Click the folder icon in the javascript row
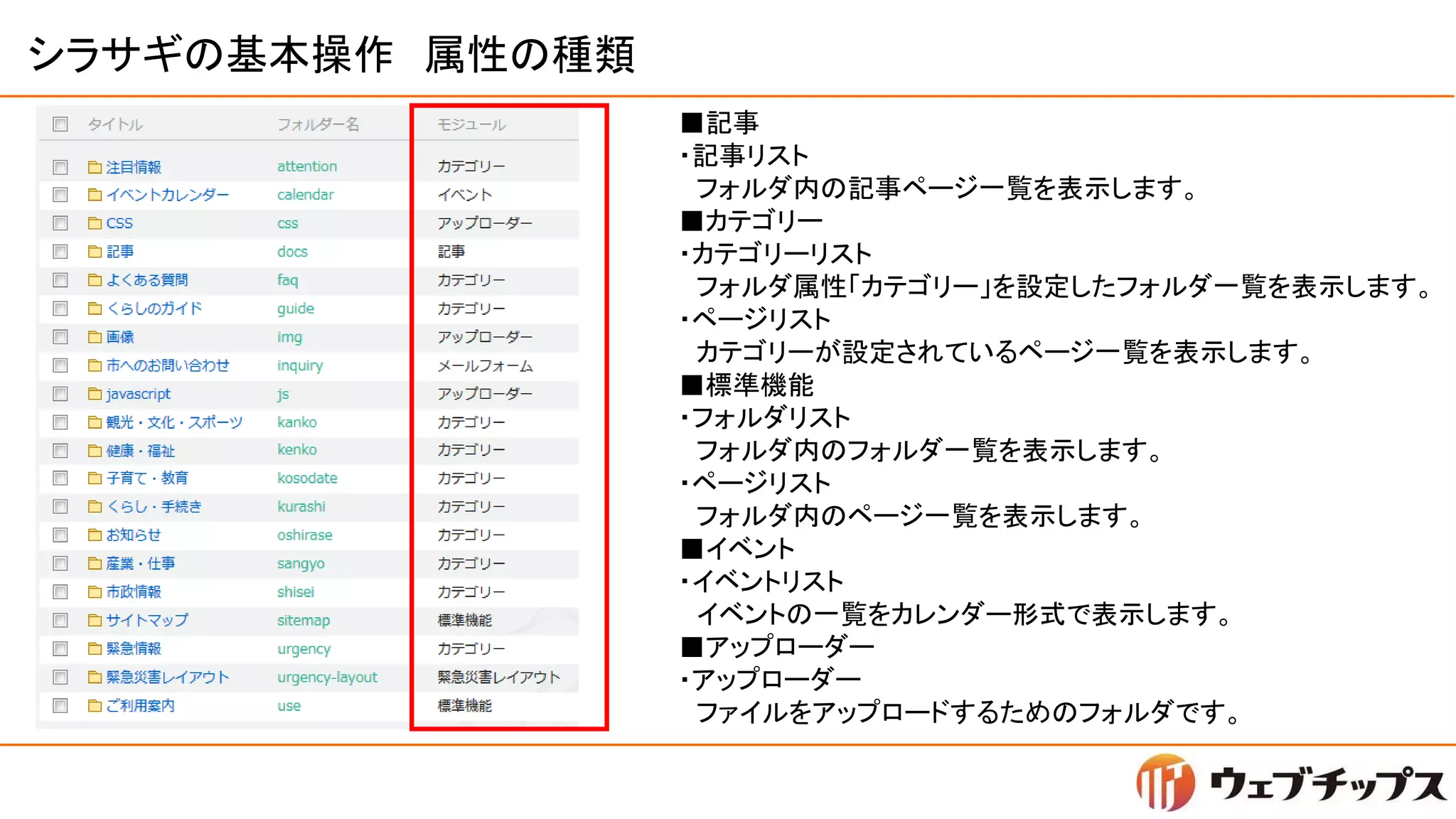The width and height of the screenshot is (1456, 819). [95, 394]
